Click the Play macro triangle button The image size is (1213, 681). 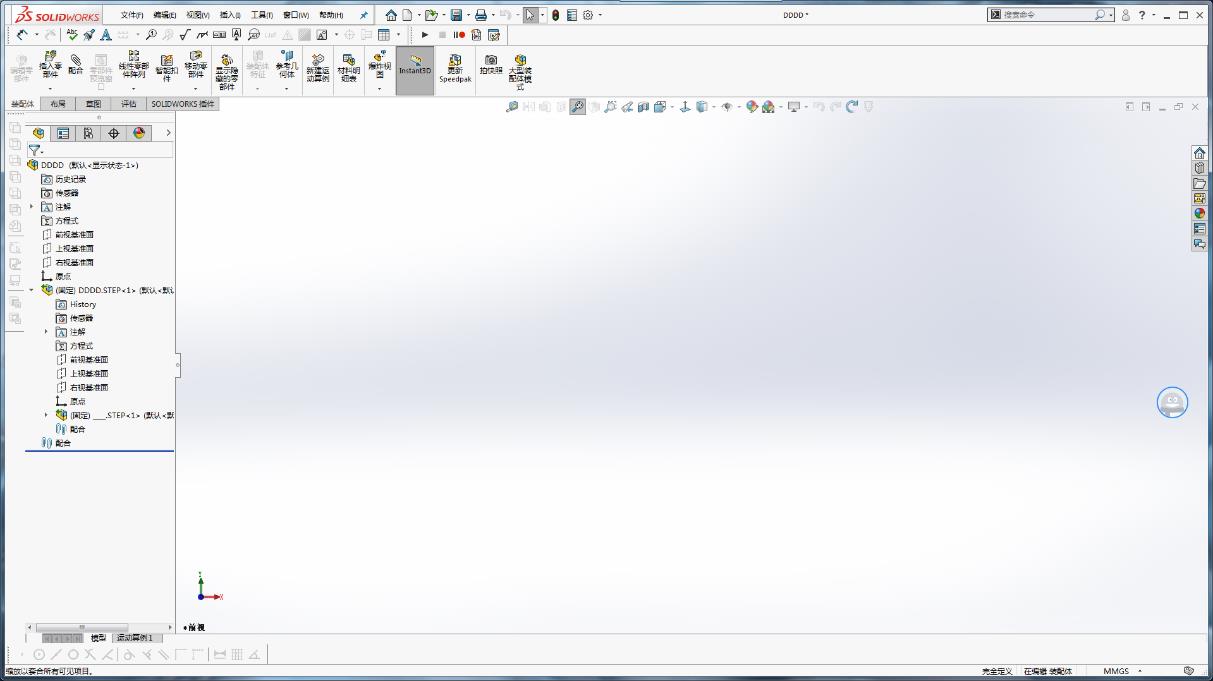click(x=425, y=34)
